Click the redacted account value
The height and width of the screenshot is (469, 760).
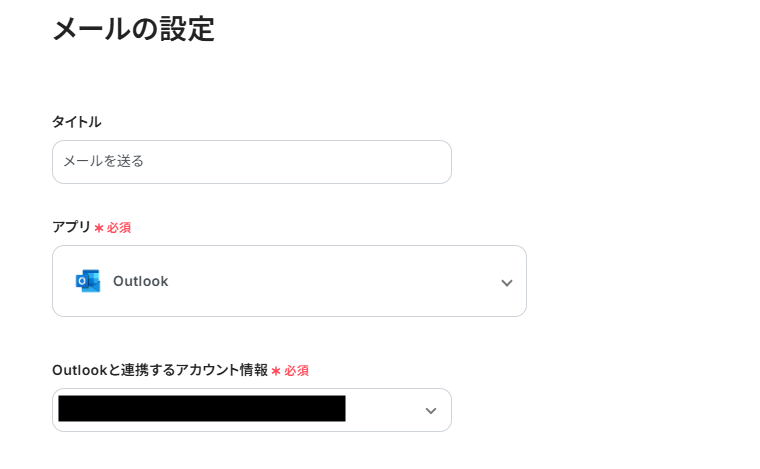pos(201,409)
